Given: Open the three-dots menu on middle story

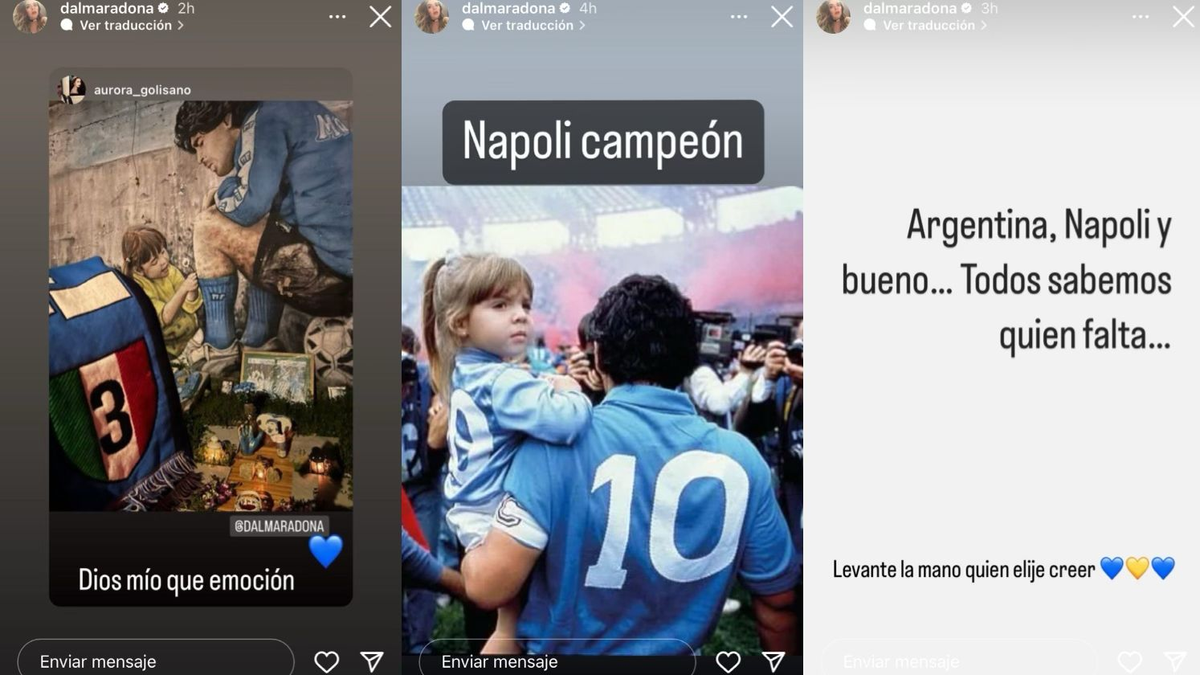Looking at the screenshot, I should 739,17.
